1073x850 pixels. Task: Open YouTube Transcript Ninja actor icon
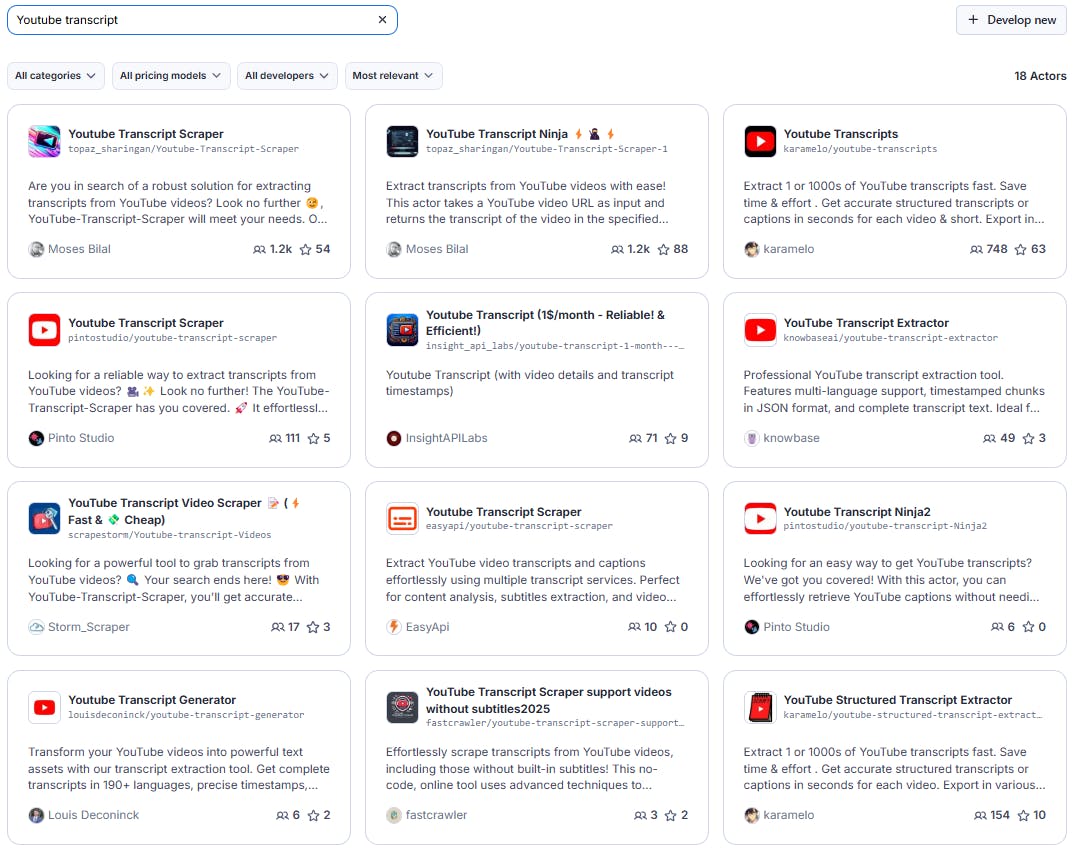pos(402,142)
